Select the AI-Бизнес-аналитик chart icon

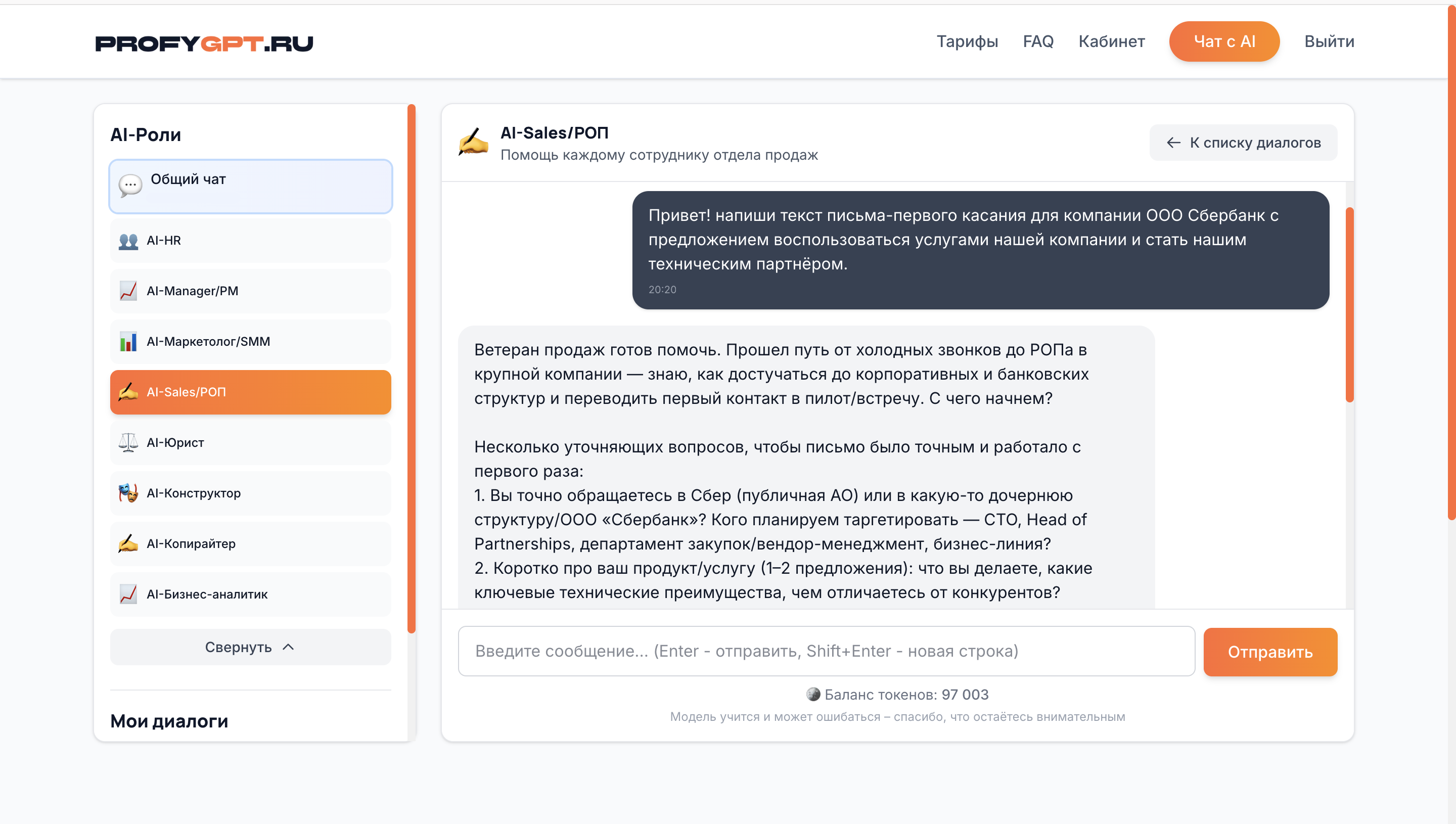(128, 594)
